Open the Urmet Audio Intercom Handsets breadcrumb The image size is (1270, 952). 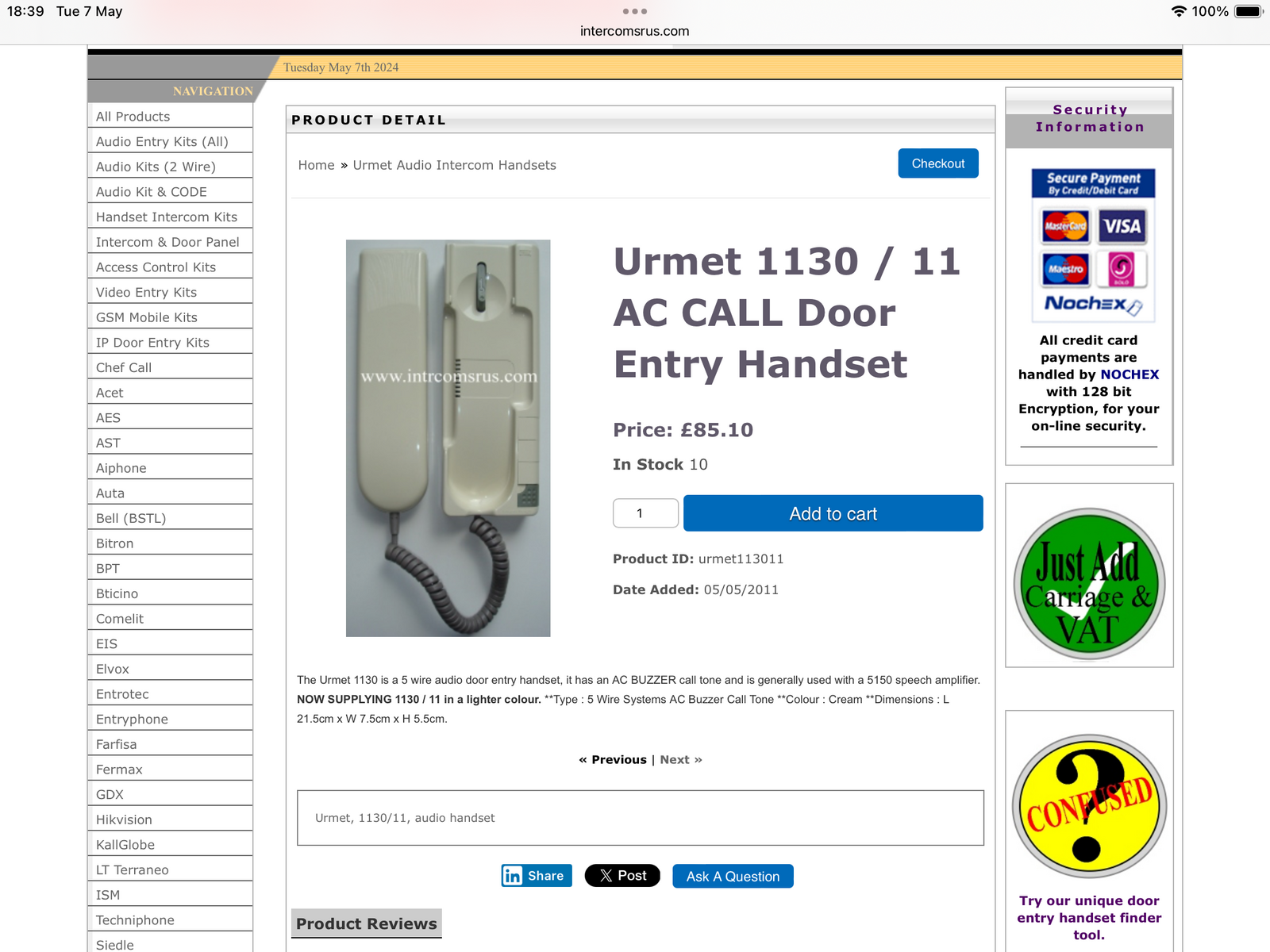[454, 165]
